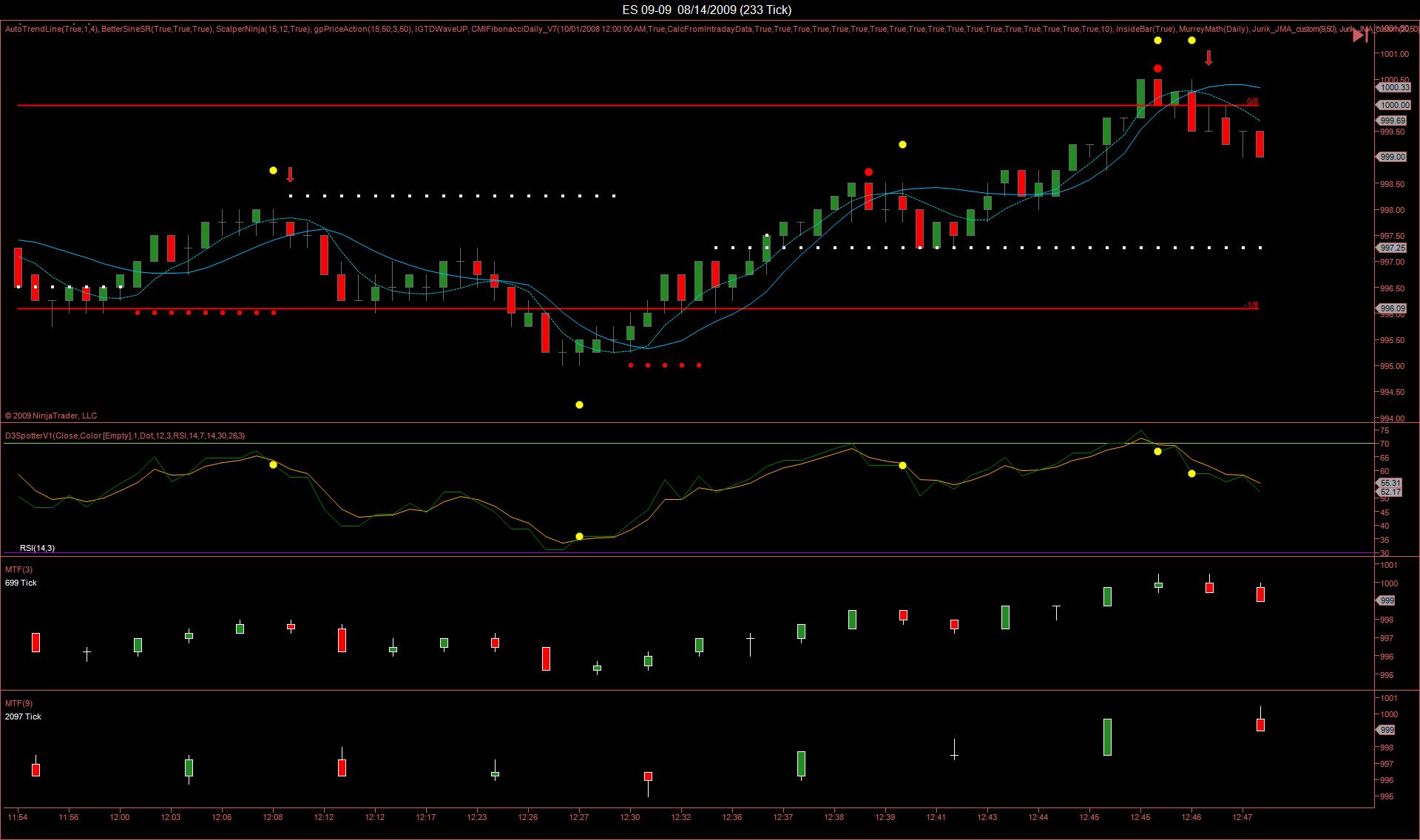The image size is (1420, 840).
Task: Select the first yellow dot on the RSI line
Action: (x=273, y=465)
